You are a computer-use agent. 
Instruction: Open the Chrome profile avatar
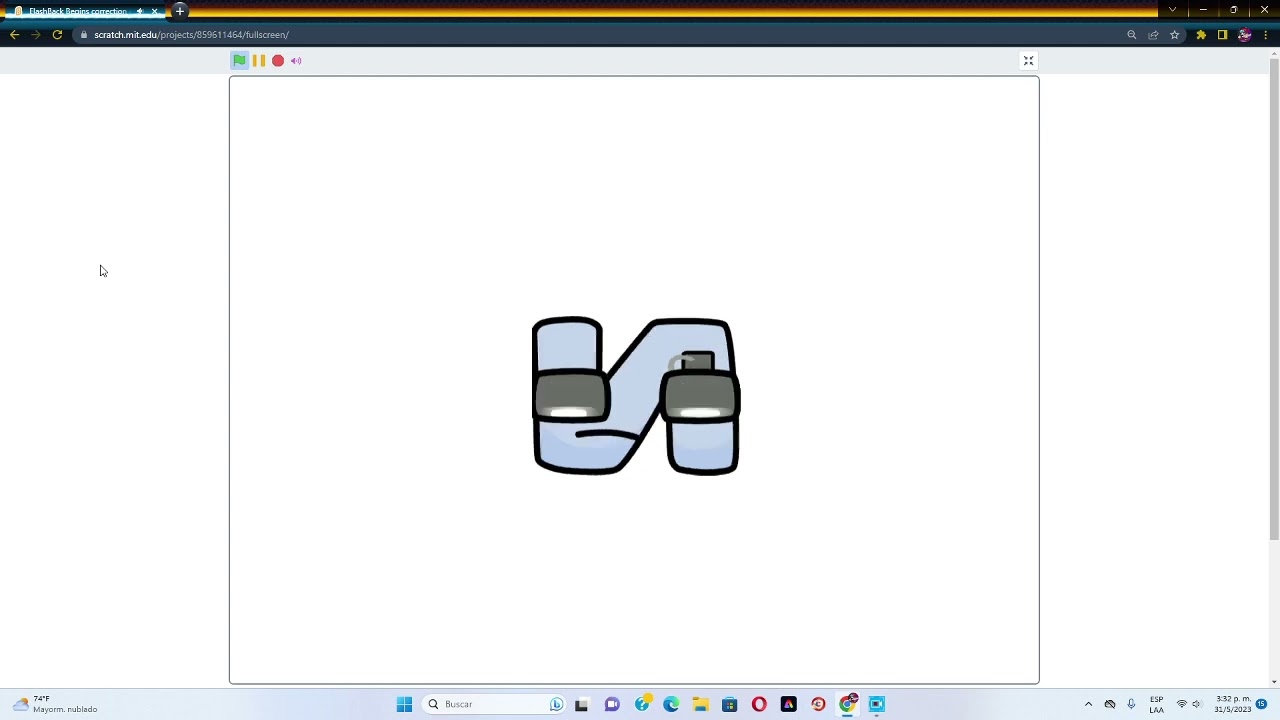[x=1245, y=35]
